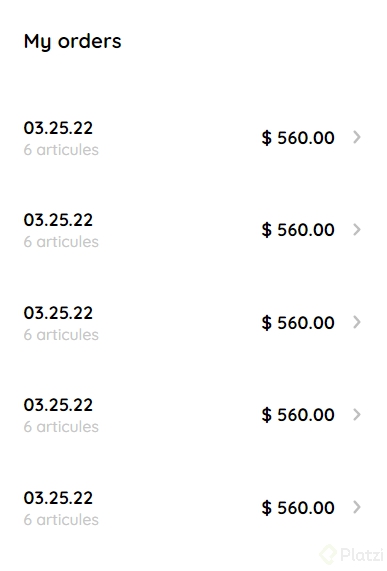Image resolution: width=387 pixels, height=571 pixels.
Task: Open the fourth order dated 03.25.22
Action: [58, 405]
